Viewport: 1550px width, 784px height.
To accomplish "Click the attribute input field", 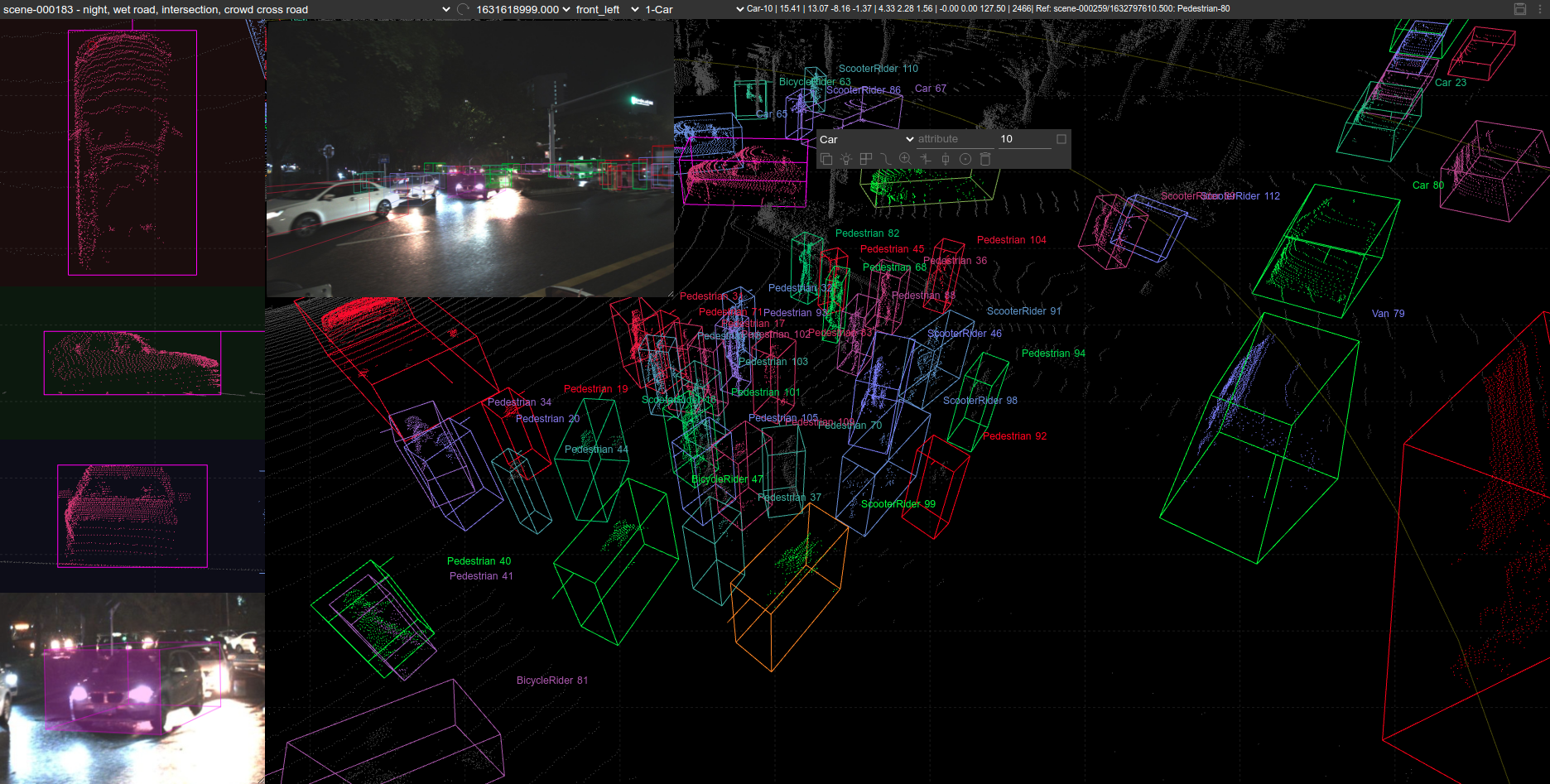I will pos(954,139).
